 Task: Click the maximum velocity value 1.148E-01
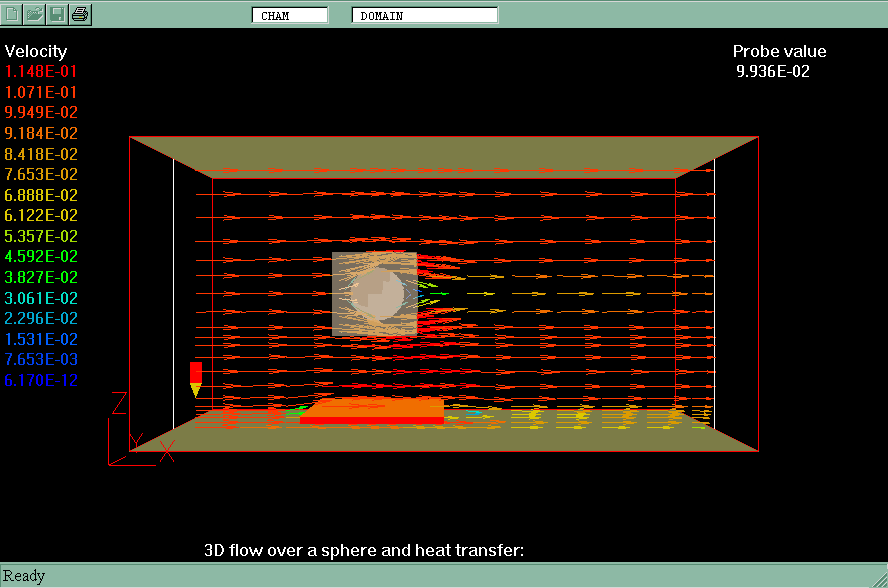pyautogui.click(x=41, y=72)
